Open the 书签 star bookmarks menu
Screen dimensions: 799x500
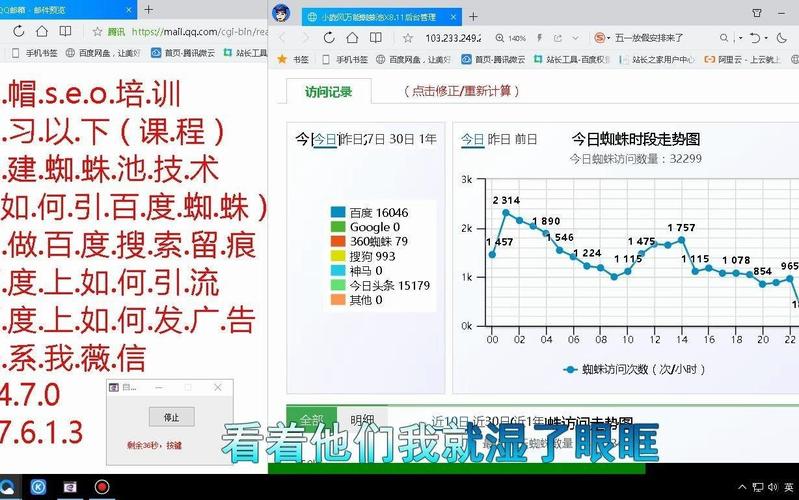click(x=294, y=59)
